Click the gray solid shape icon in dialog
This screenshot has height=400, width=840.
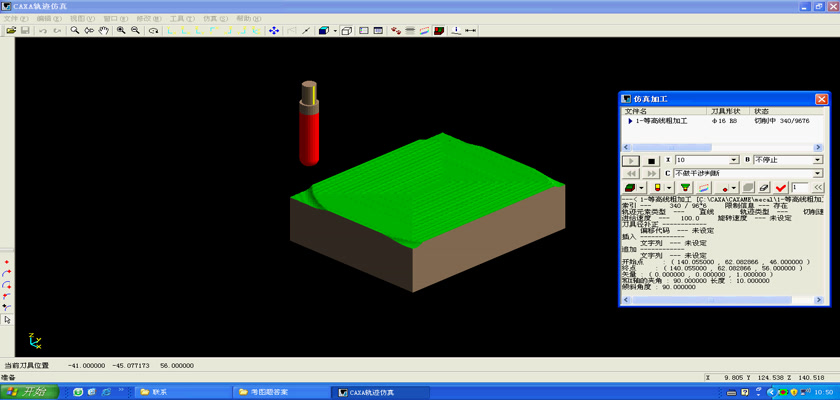748,187
